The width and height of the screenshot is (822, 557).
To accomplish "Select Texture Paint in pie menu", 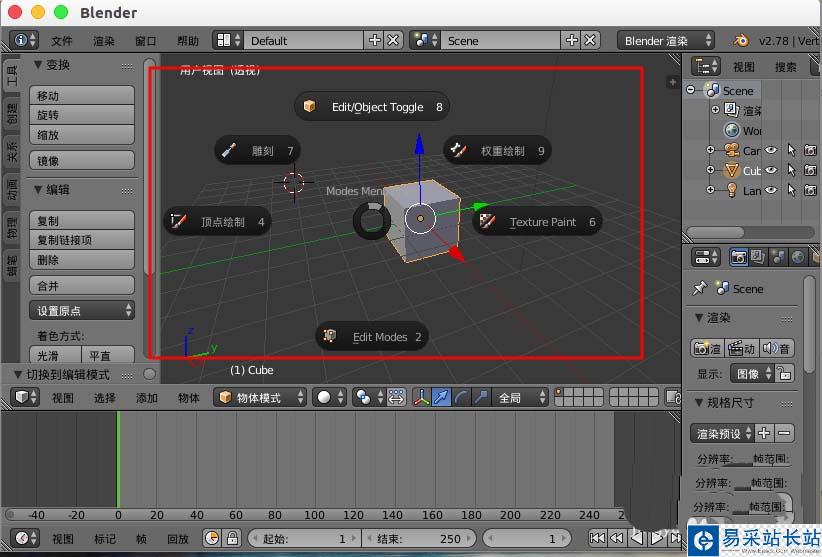I will click(x=537, y=222).
